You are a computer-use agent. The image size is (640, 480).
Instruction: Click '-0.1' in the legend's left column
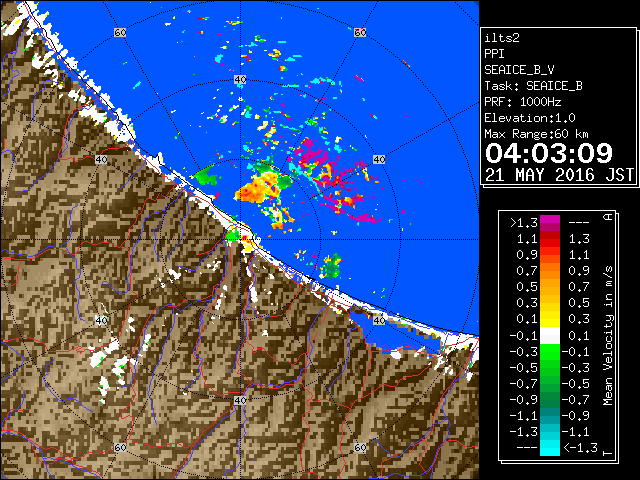[x=523, y=336]
